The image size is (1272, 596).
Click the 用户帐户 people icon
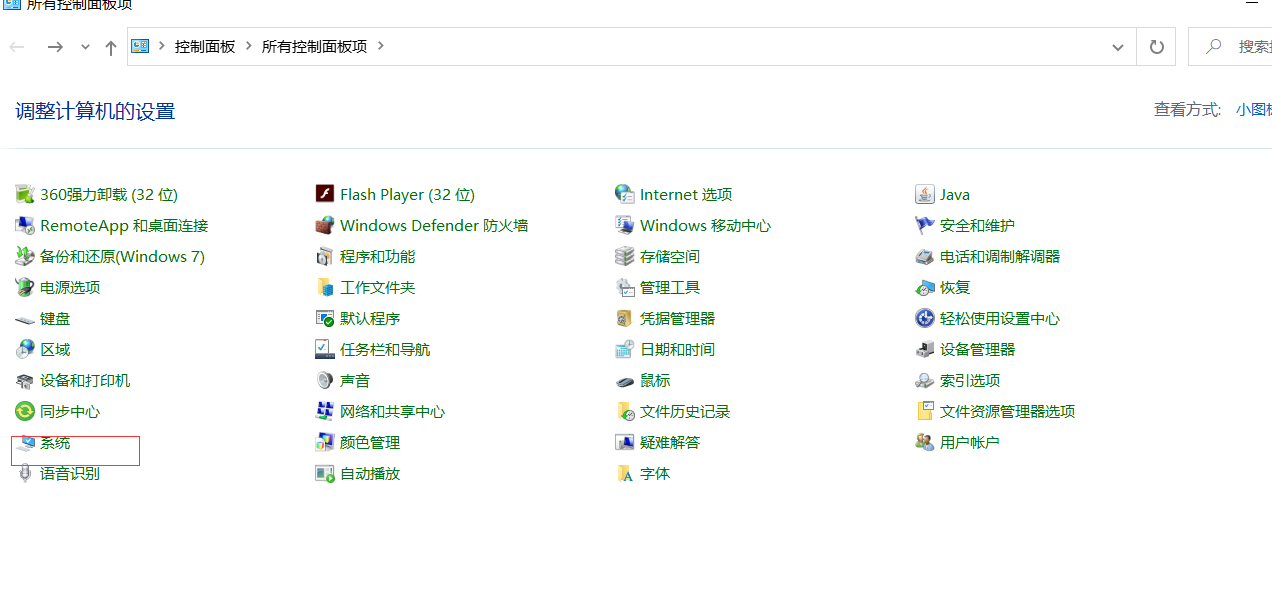click(925, 442)
